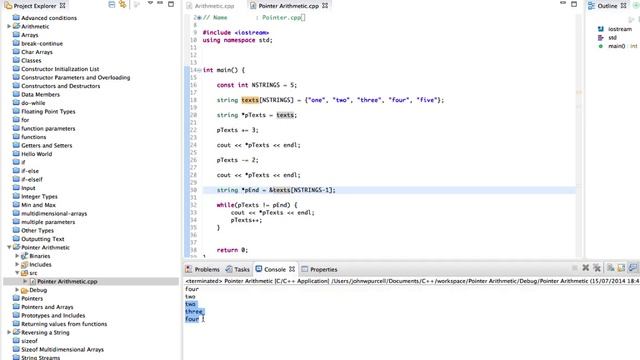This screenshot has height=360, width=640.
Task: Expand the Reversing a String project
Action: (9, 332)
